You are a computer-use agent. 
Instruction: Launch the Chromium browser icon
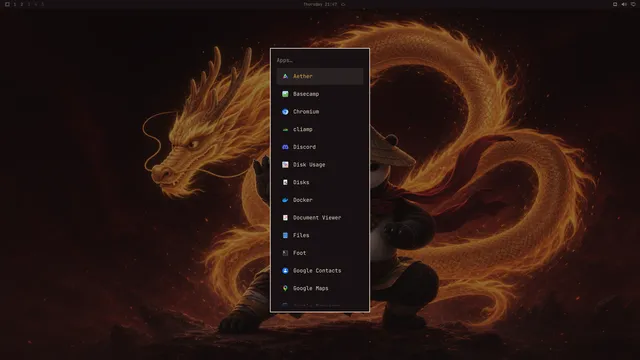tap(285, 111)
